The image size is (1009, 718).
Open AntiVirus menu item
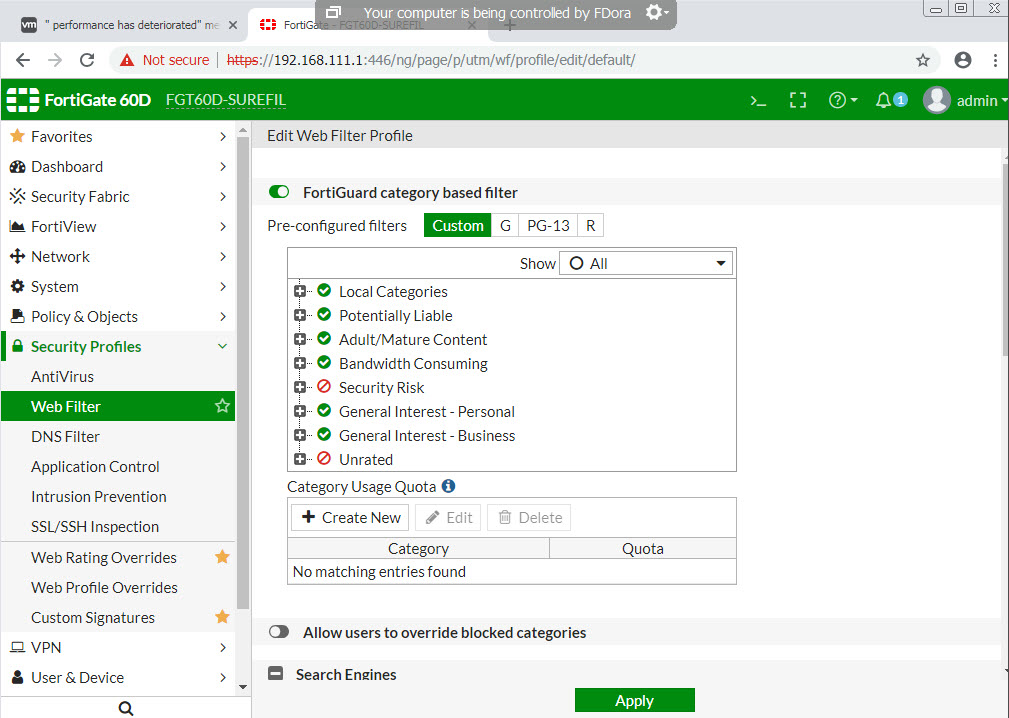click(x=62, y=376)
